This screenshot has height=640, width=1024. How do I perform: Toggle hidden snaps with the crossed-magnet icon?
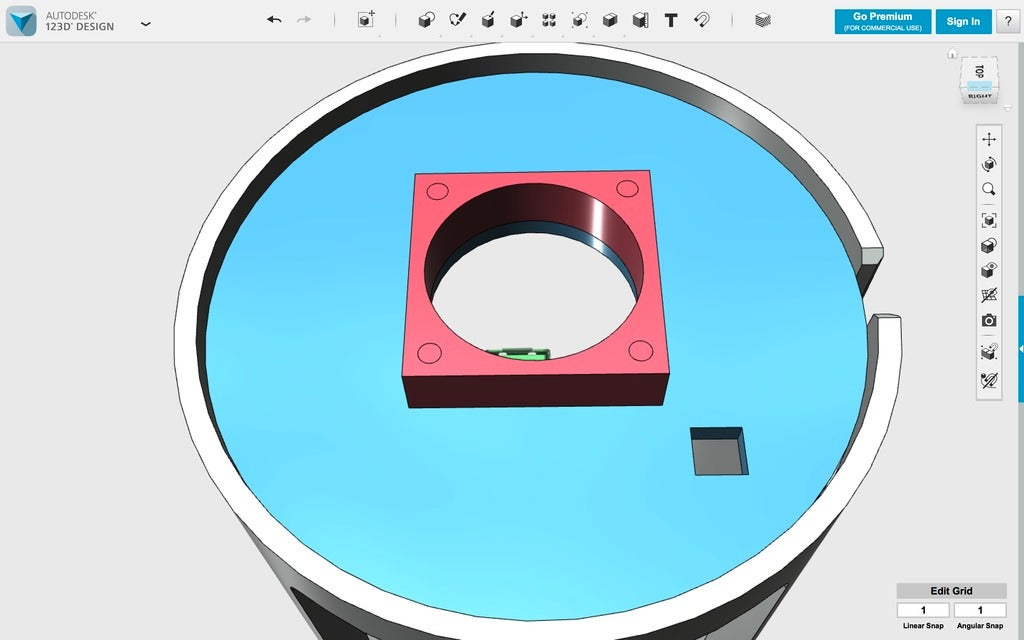pos(989,379)
